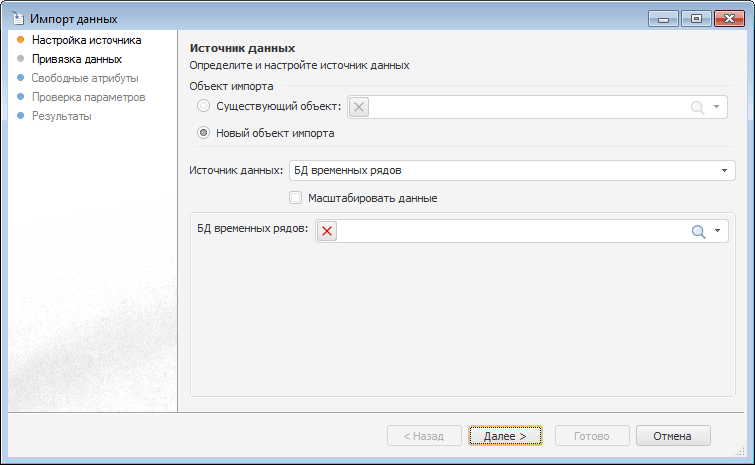755x465 pixels.
Task: Open the Проверка параметров step
Action: [88, 97]
